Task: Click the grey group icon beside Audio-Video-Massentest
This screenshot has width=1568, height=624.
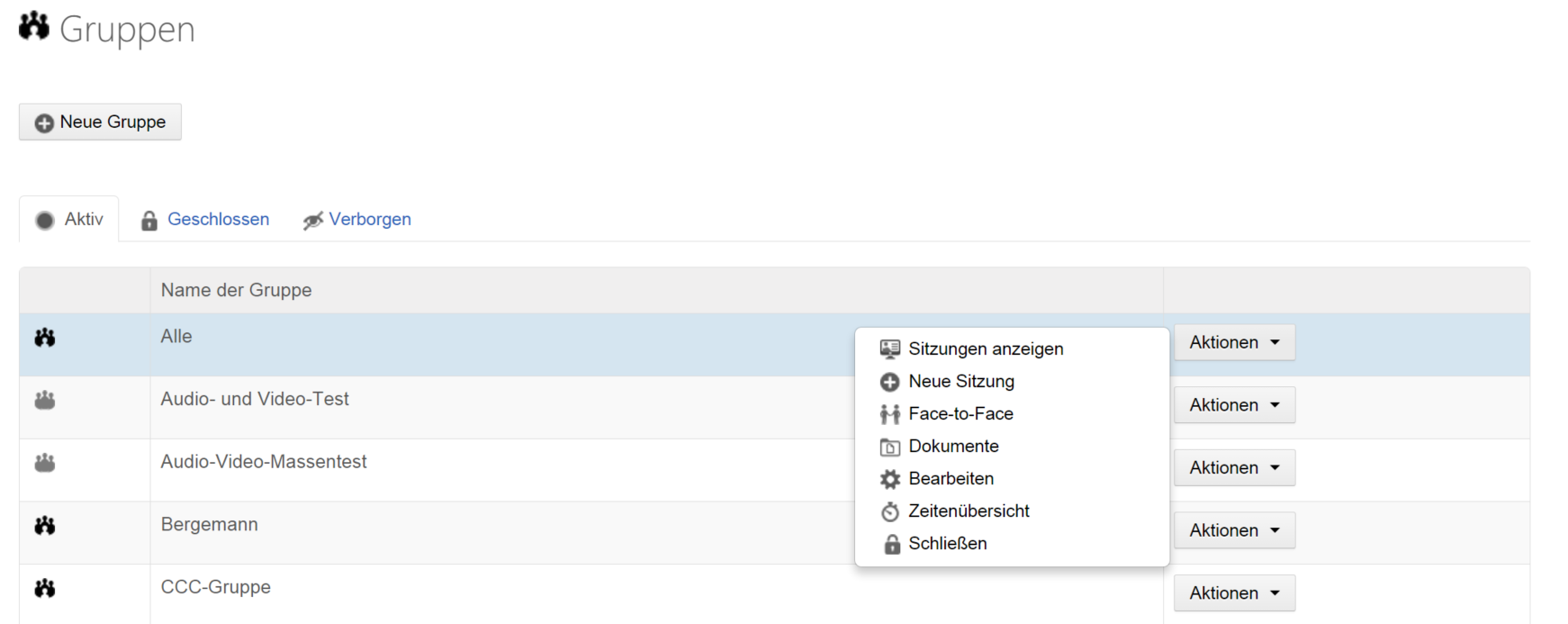Action: (45, 463)
